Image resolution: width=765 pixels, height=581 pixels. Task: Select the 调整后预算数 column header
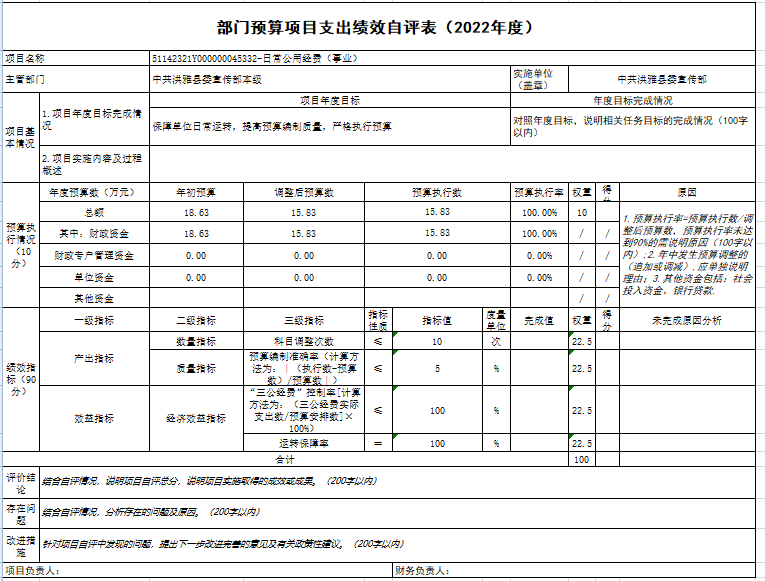[303, 192]
